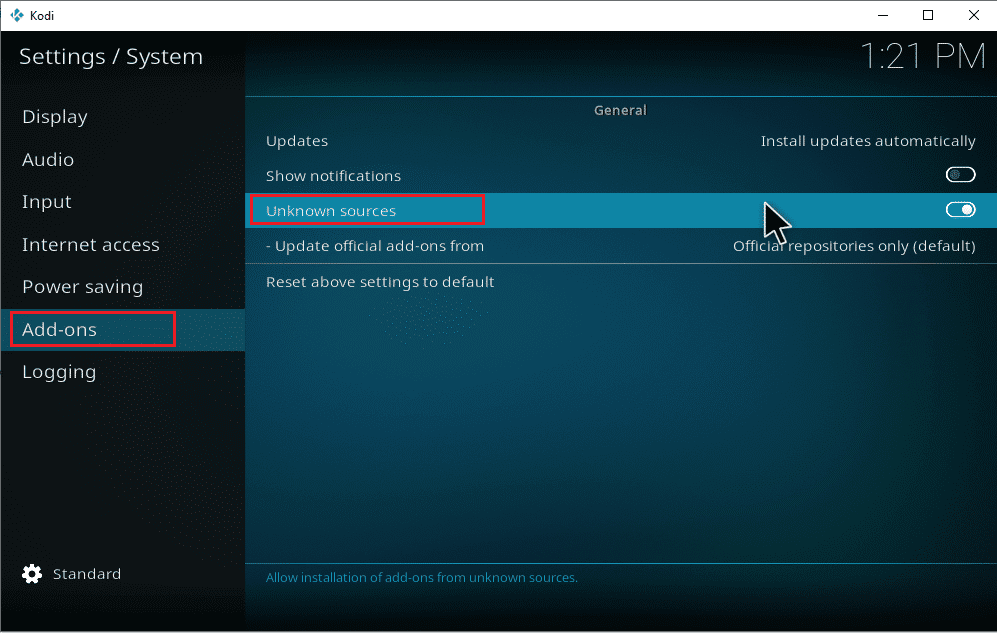This screenshot has width=997, height=633.
Task: Click the Kodi logo in title bar
Action: pyautogui.click(x=17, y=15)
